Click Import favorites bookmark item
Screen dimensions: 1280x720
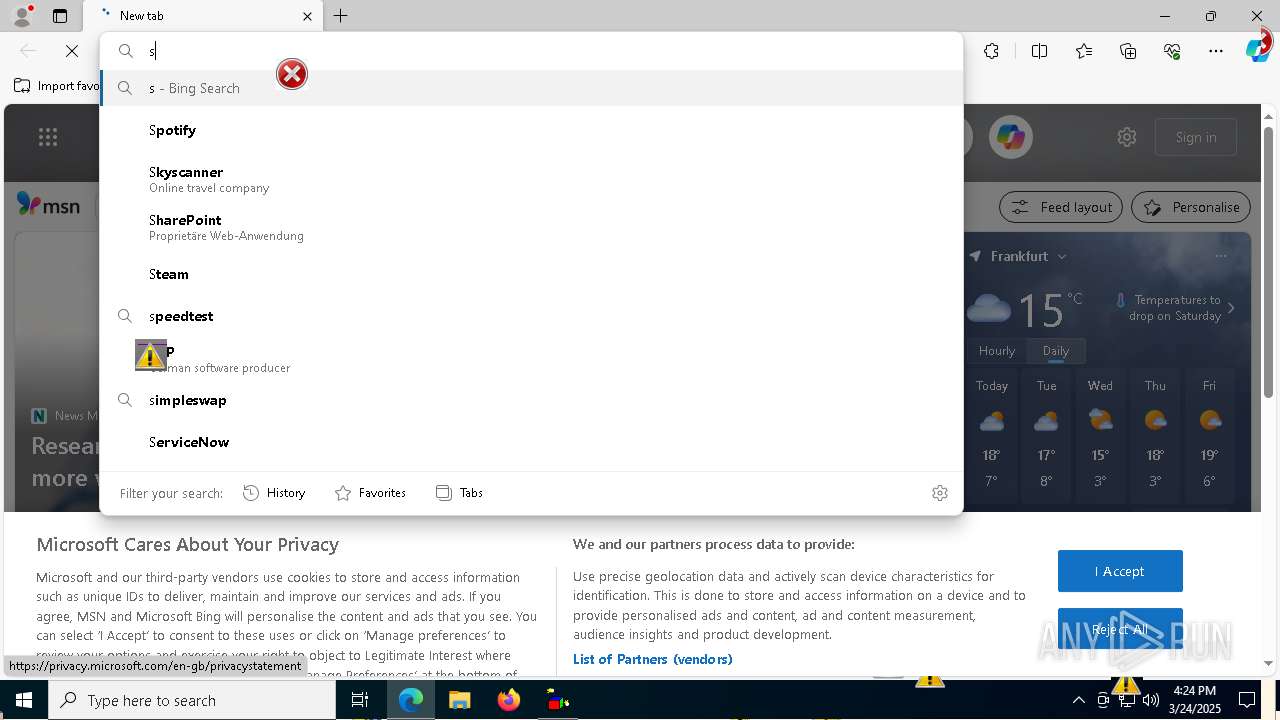[57, 86]
